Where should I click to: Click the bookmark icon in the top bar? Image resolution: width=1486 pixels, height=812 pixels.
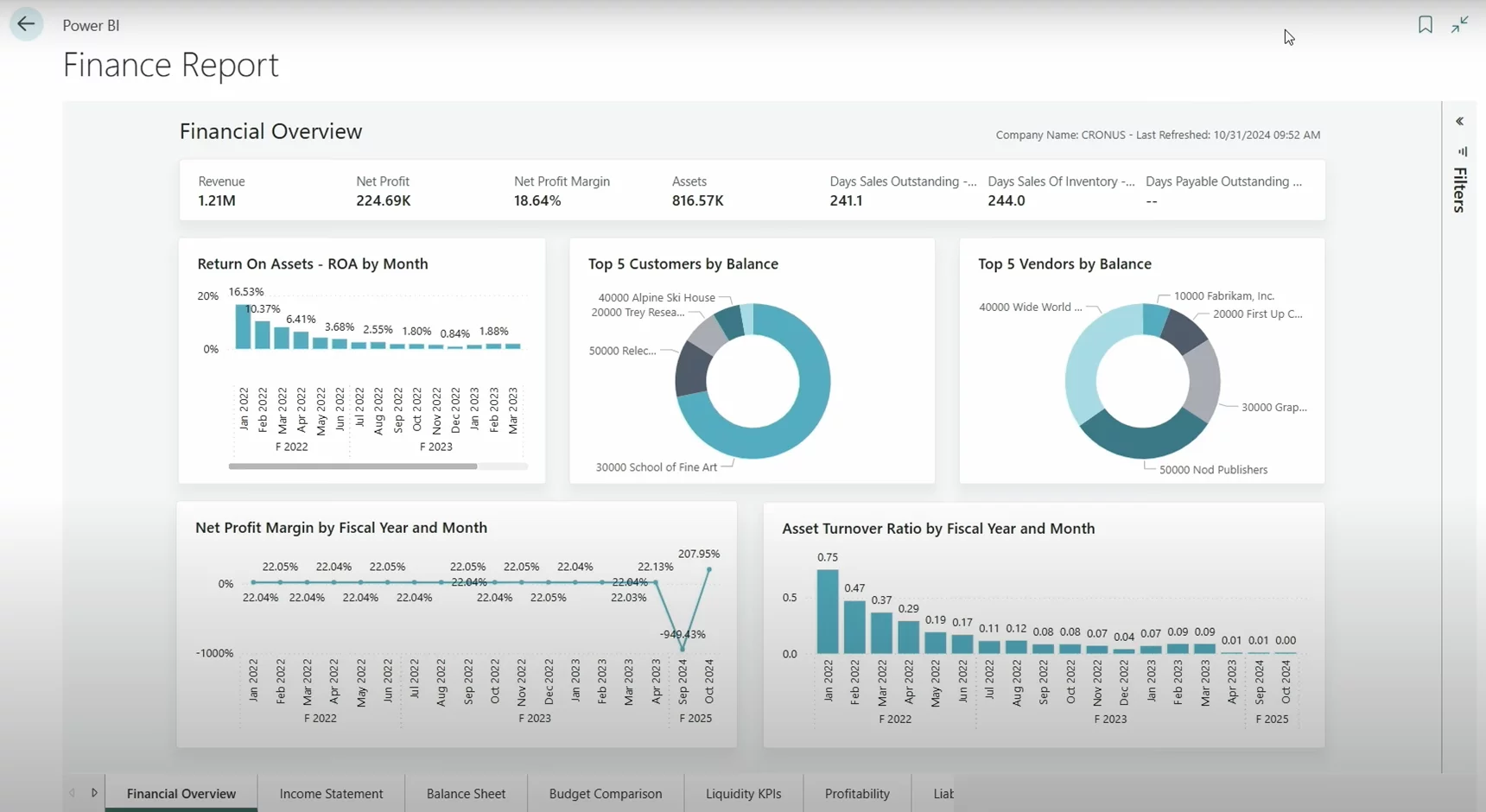(x=1424, y=24)
